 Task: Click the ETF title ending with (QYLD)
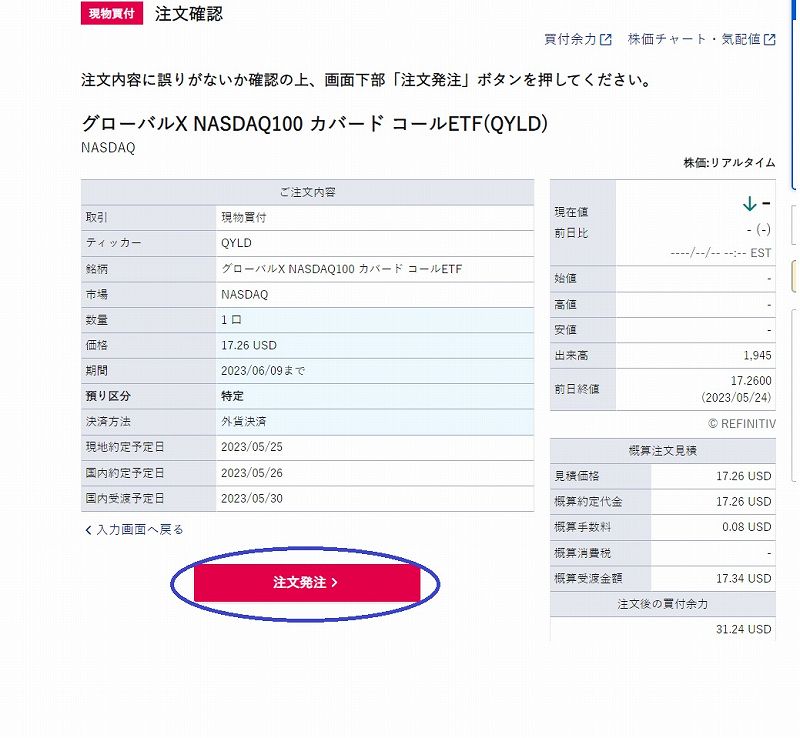pos(314,124)
